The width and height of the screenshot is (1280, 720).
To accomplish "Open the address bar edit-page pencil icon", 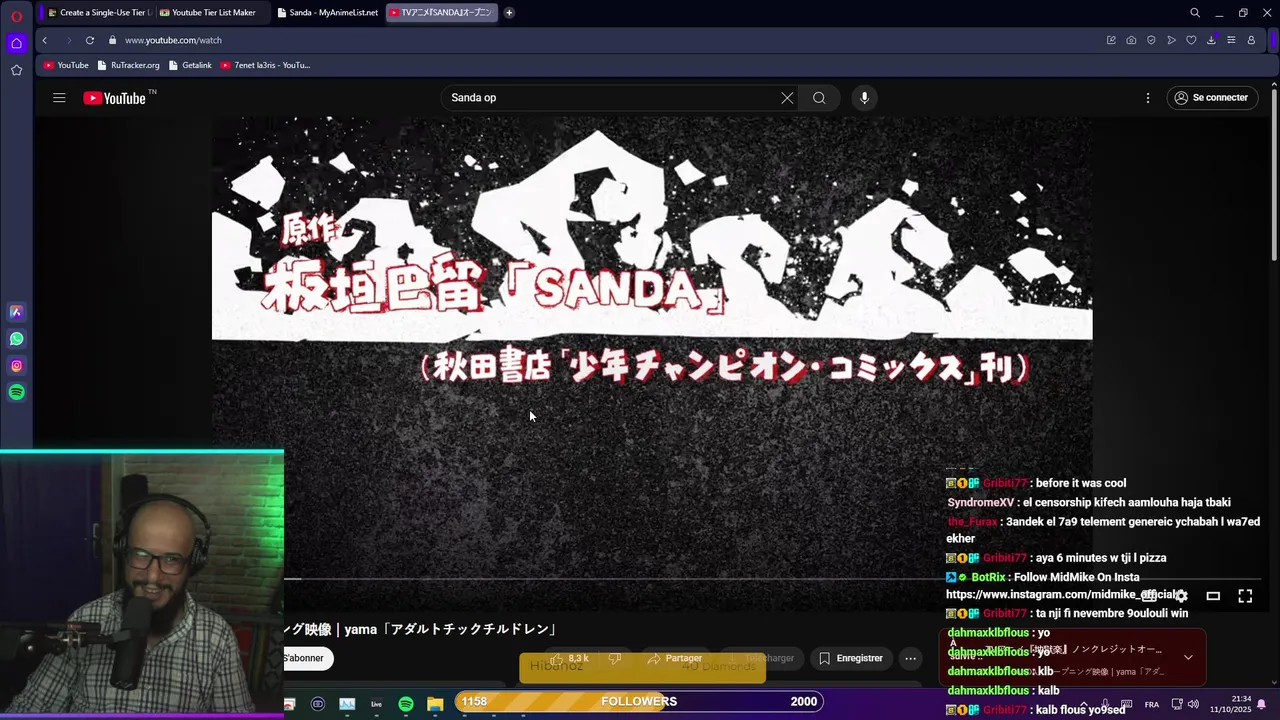I will pyautogui.click(x=1111, y=40).
